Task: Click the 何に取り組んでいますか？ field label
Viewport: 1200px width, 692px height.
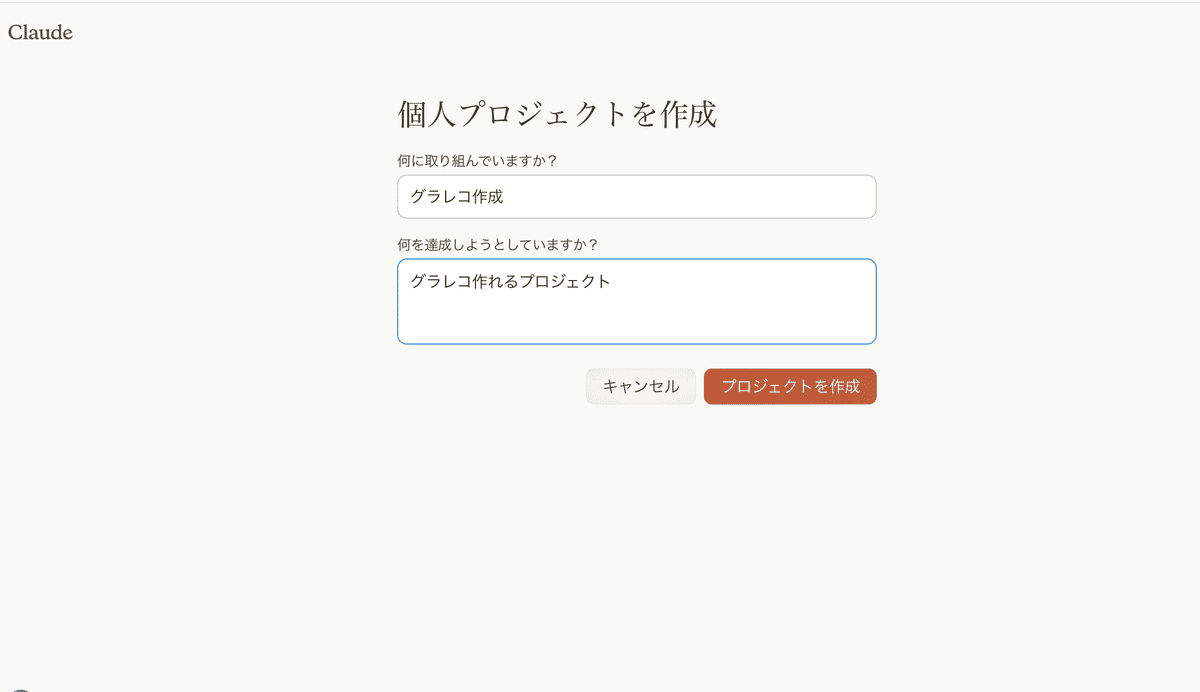Action: pos(477,160)
